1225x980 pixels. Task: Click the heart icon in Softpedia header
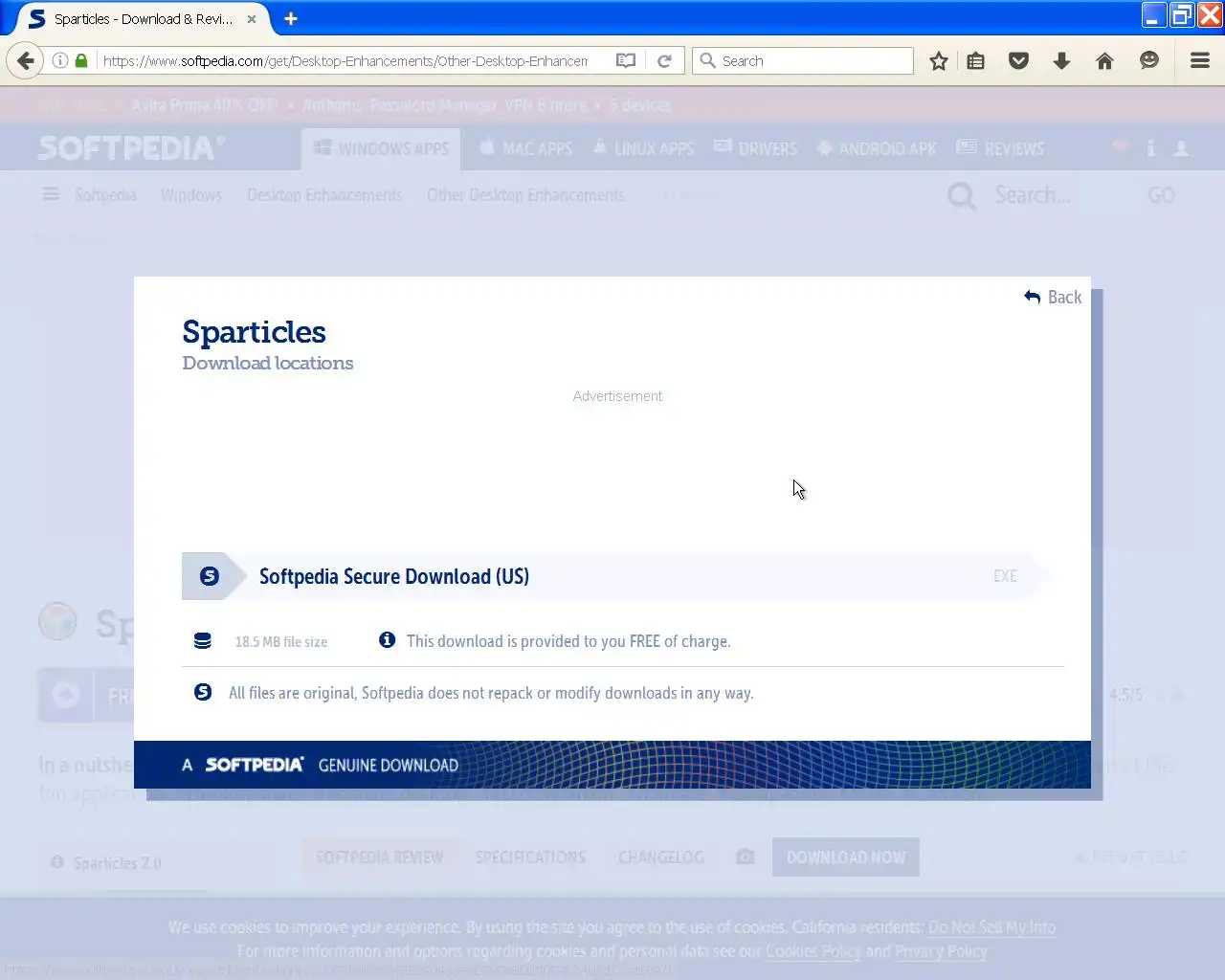pos(1120,148)
